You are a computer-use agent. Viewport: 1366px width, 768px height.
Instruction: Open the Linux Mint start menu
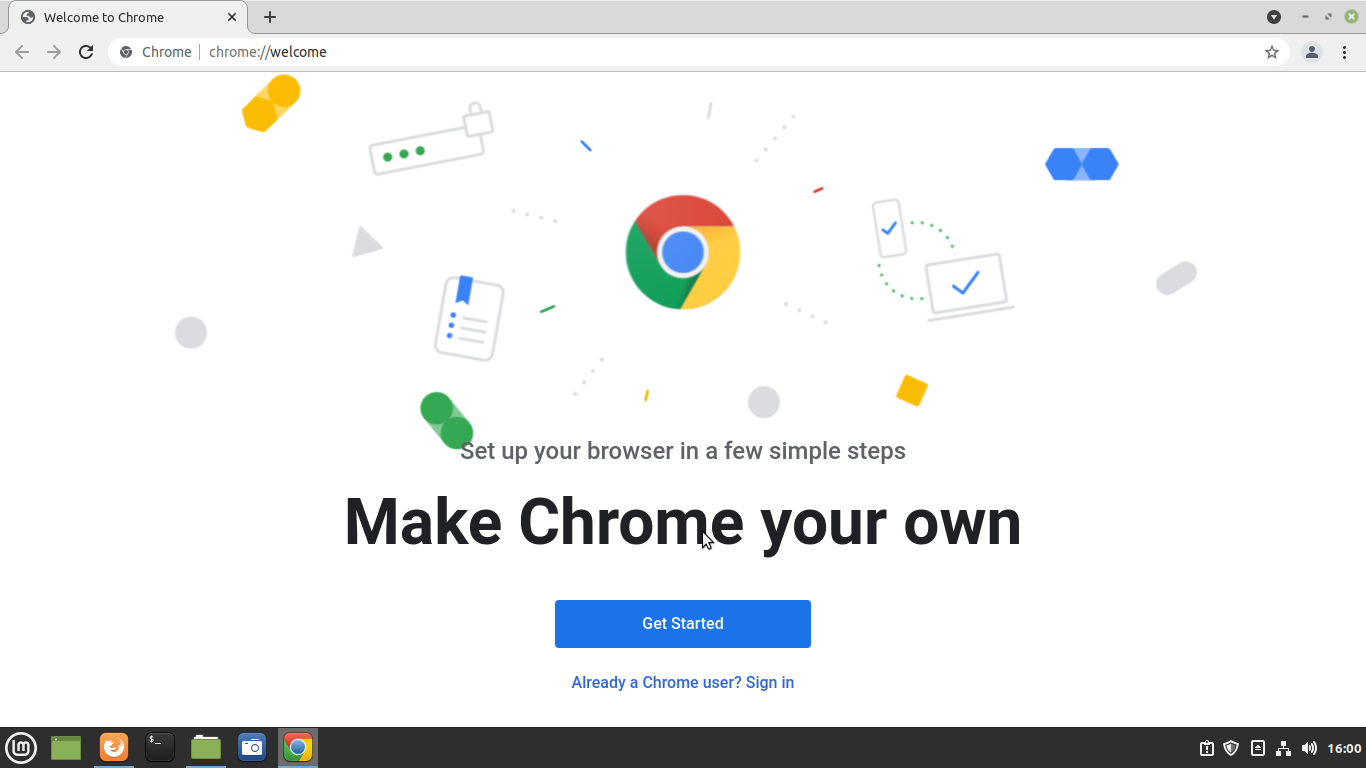point(21,747)
